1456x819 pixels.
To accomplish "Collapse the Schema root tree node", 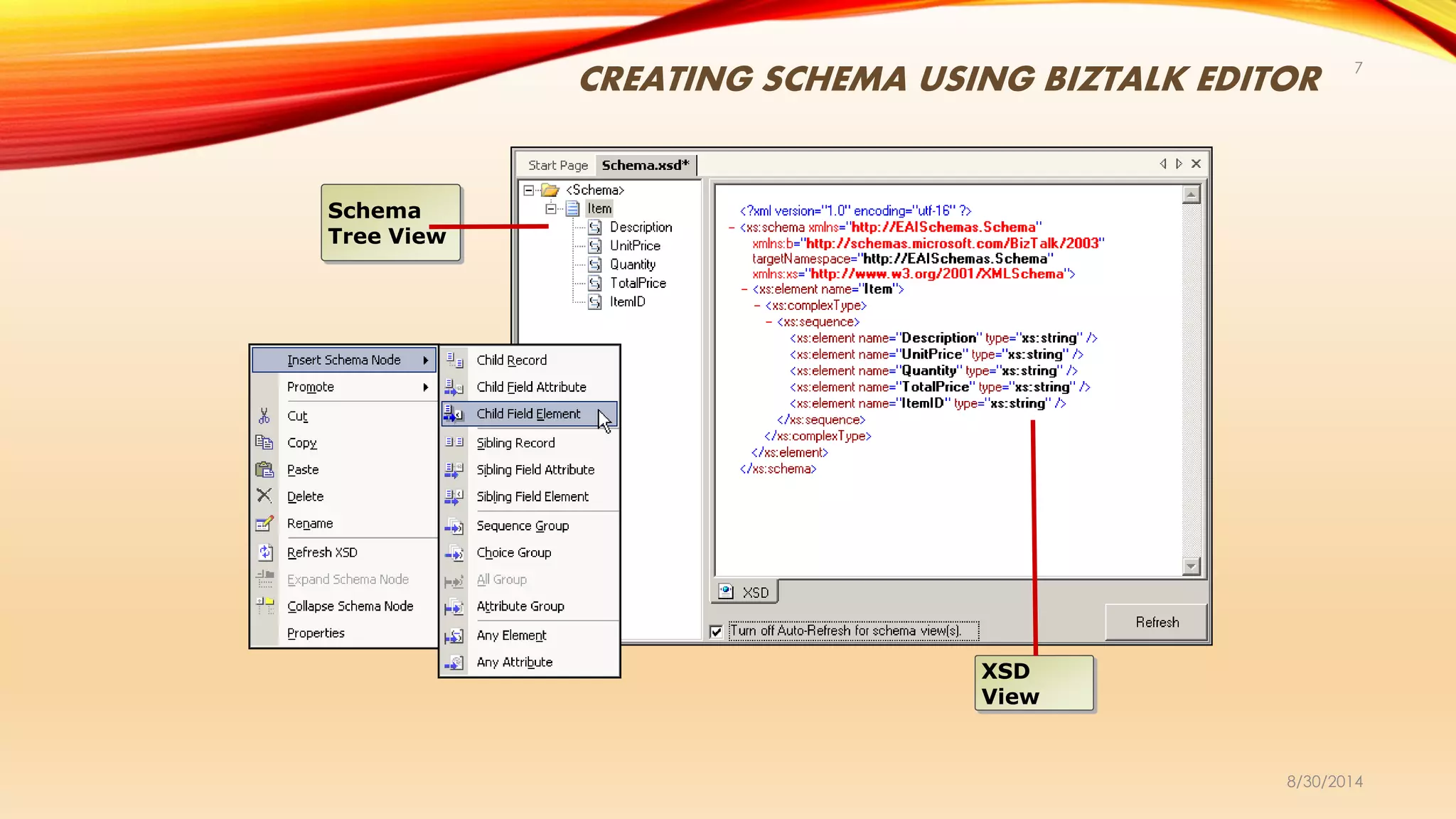I will pyautogui.click(x=528, y=190).
